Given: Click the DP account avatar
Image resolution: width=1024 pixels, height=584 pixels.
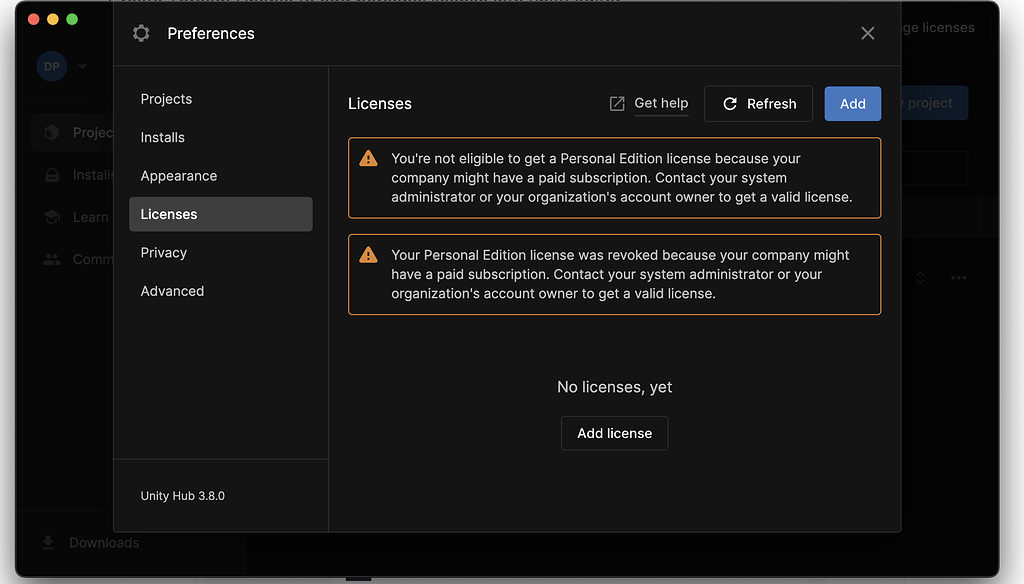Looking at the screenshot, I should 52,67.
